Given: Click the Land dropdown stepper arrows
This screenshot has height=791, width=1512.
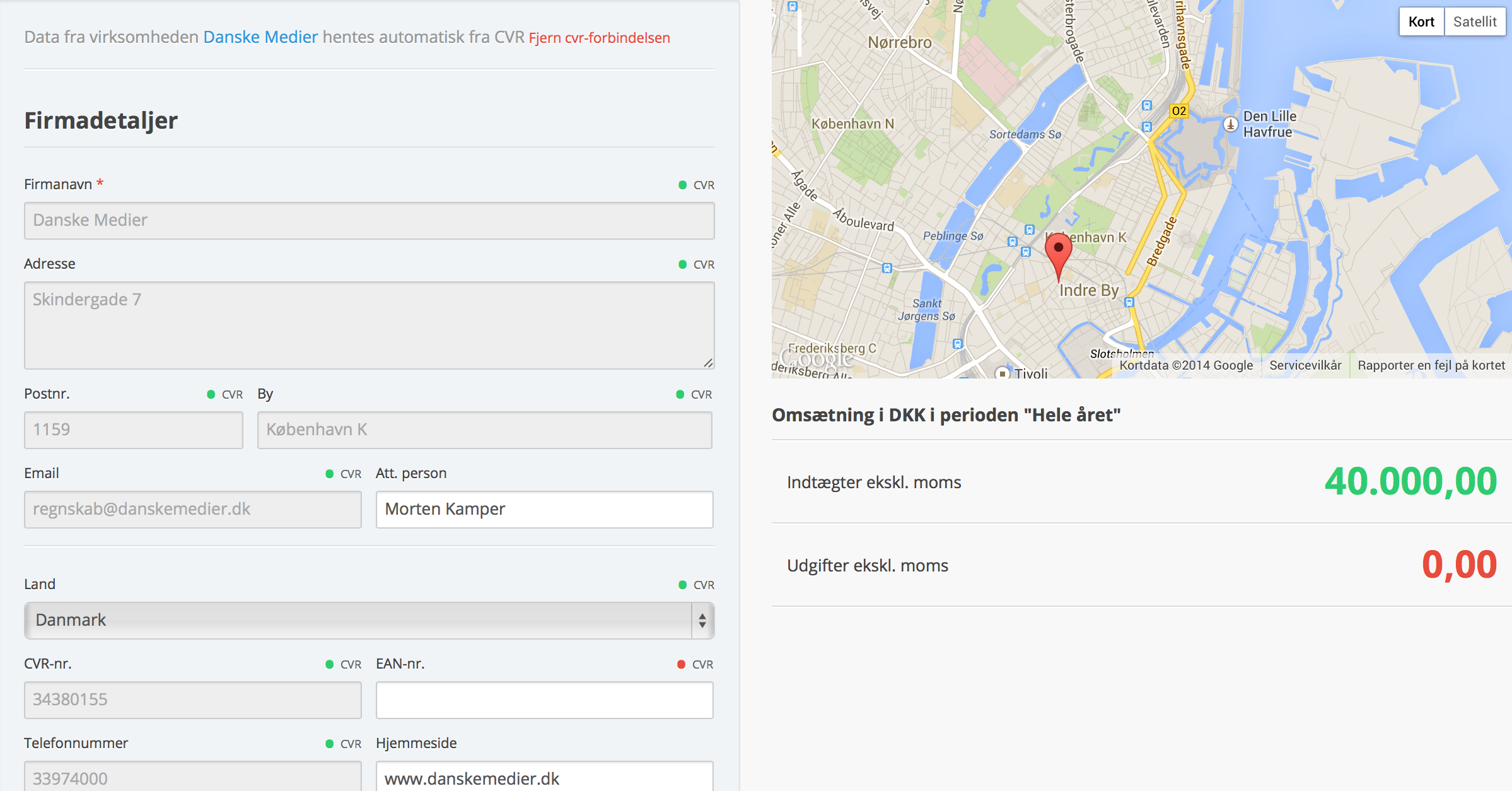Looking at the screenshot, I should pyautogui.click(x=702, y=620).
